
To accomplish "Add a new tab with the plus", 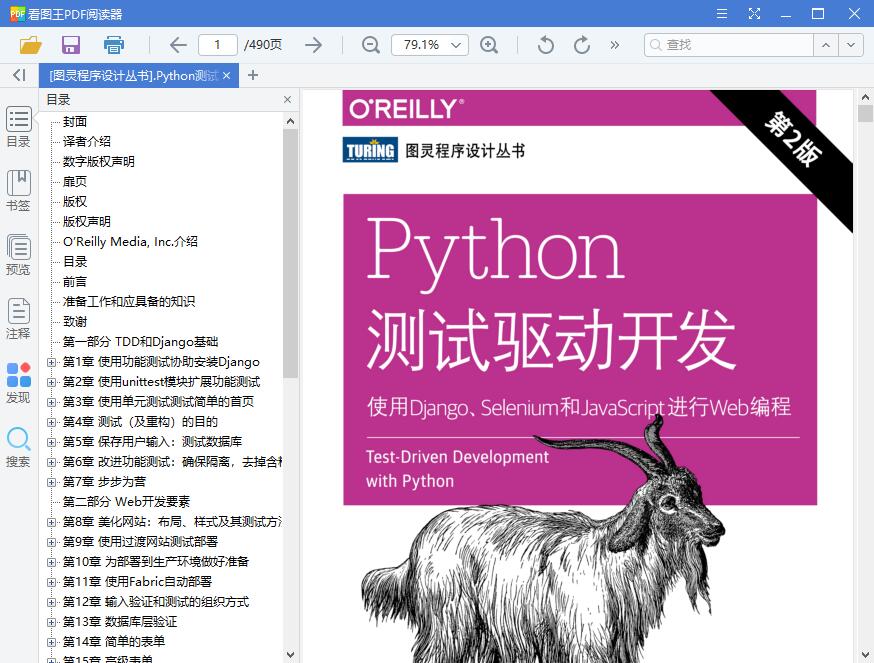I will tap(253, 75).
